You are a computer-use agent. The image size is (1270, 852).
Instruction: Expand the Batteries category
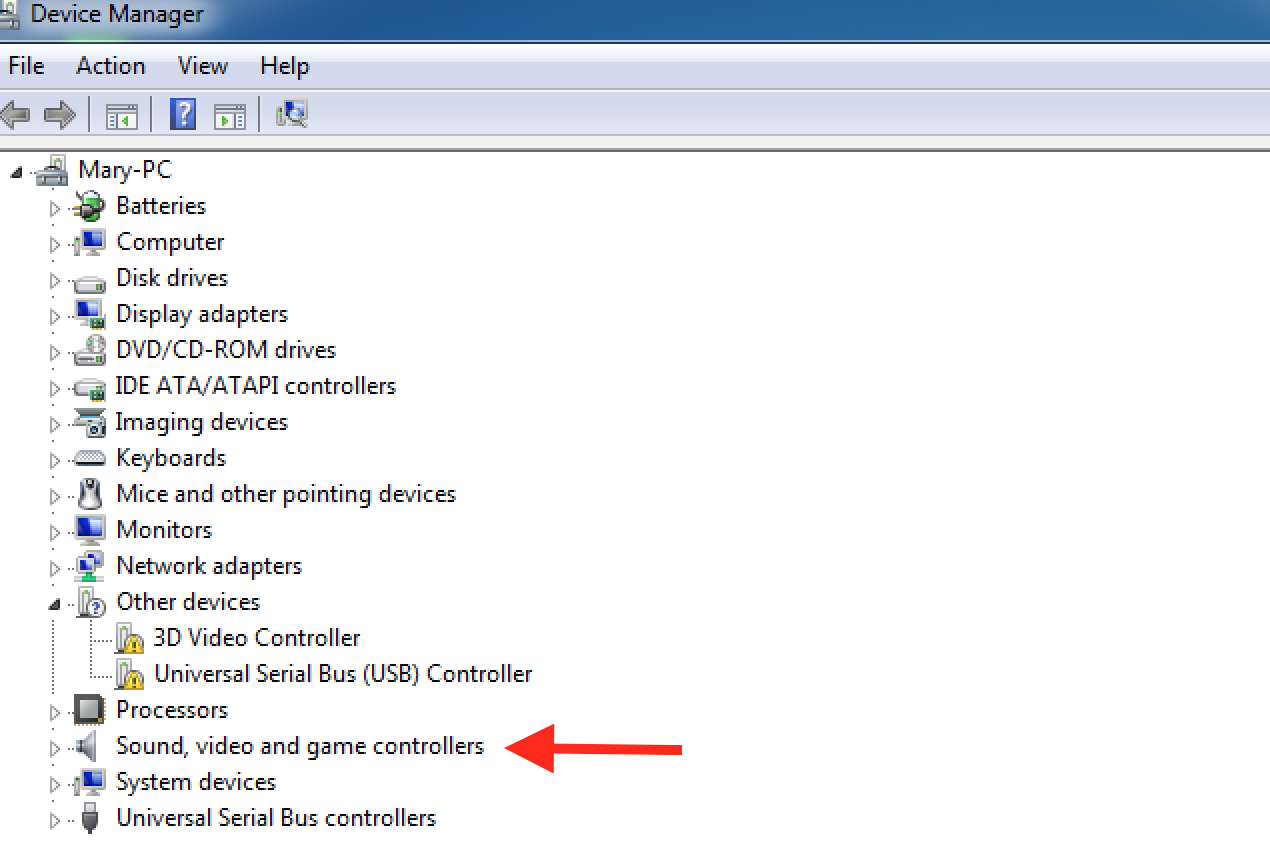pyautogui.click(x=55, y=209)
